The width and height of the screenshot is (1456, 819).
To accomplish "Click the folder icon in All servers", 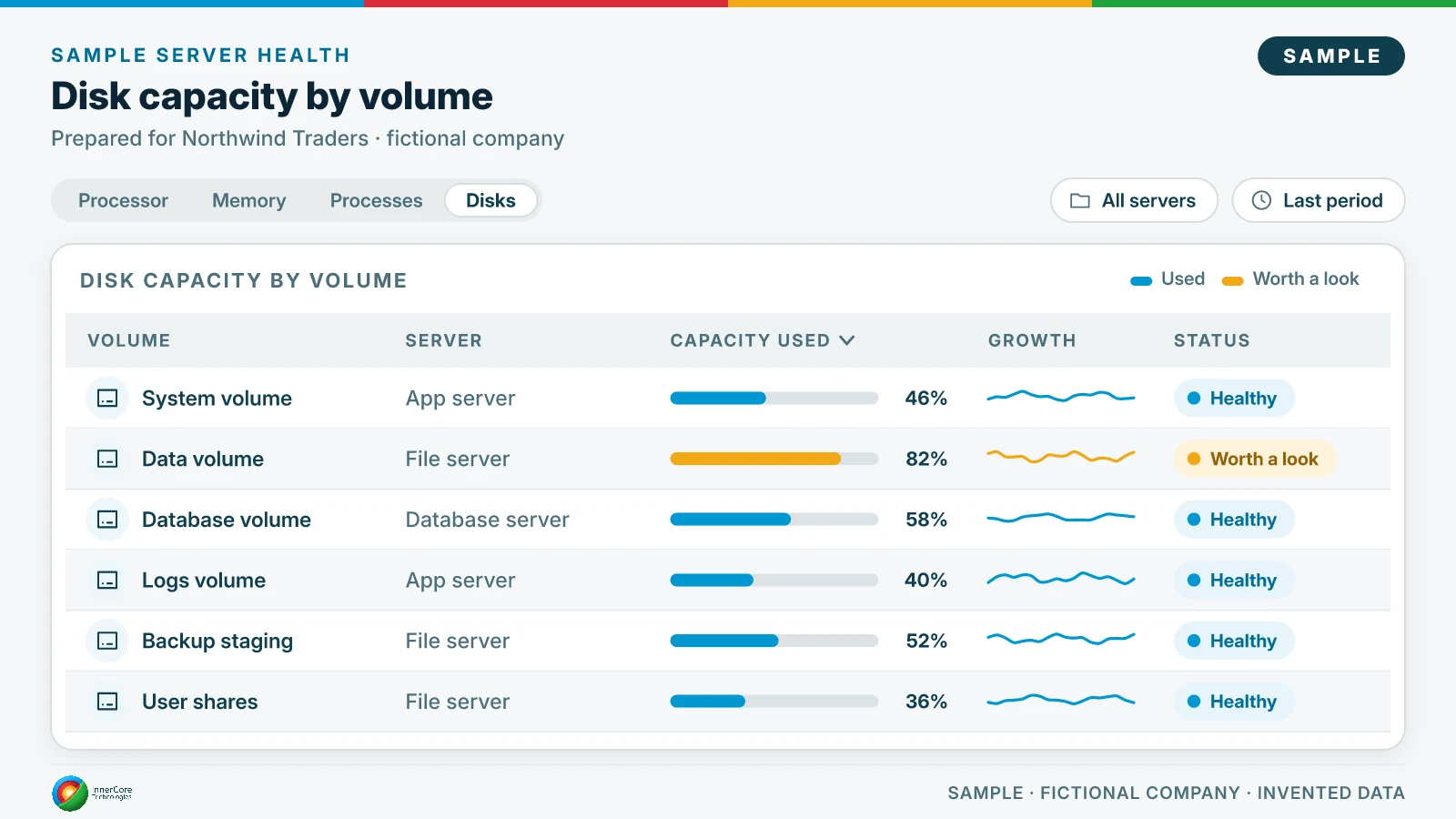I will 1080,201.
